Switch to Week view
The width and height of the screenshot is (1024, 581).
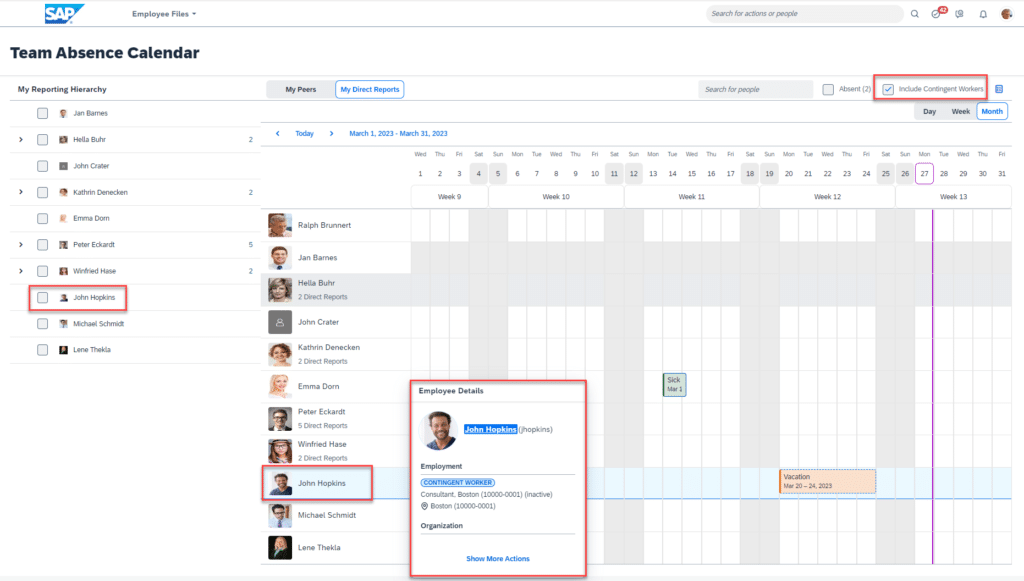coord(960,111)
